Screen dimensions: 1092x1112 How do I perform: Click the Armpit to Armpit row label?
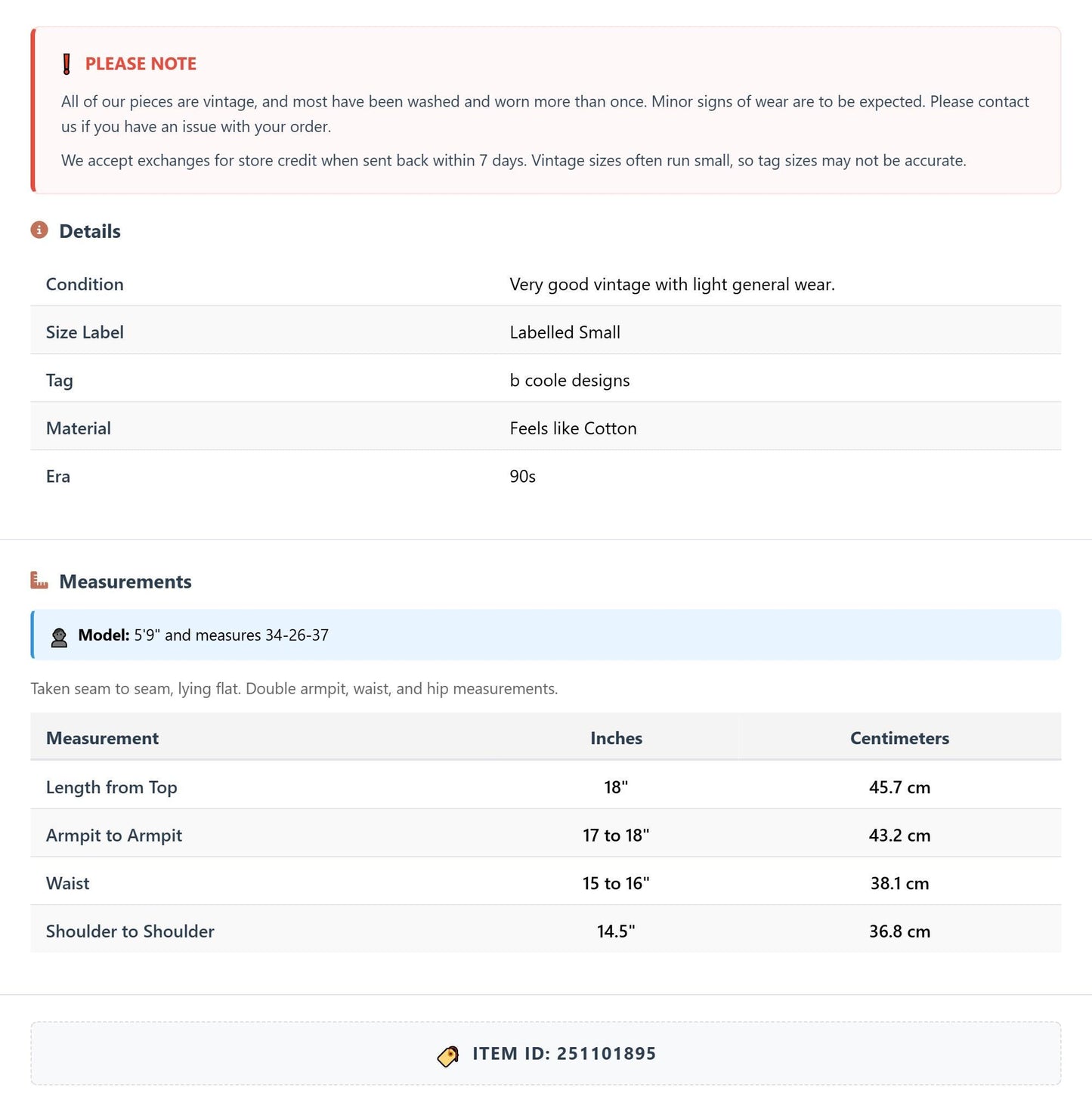114,836
